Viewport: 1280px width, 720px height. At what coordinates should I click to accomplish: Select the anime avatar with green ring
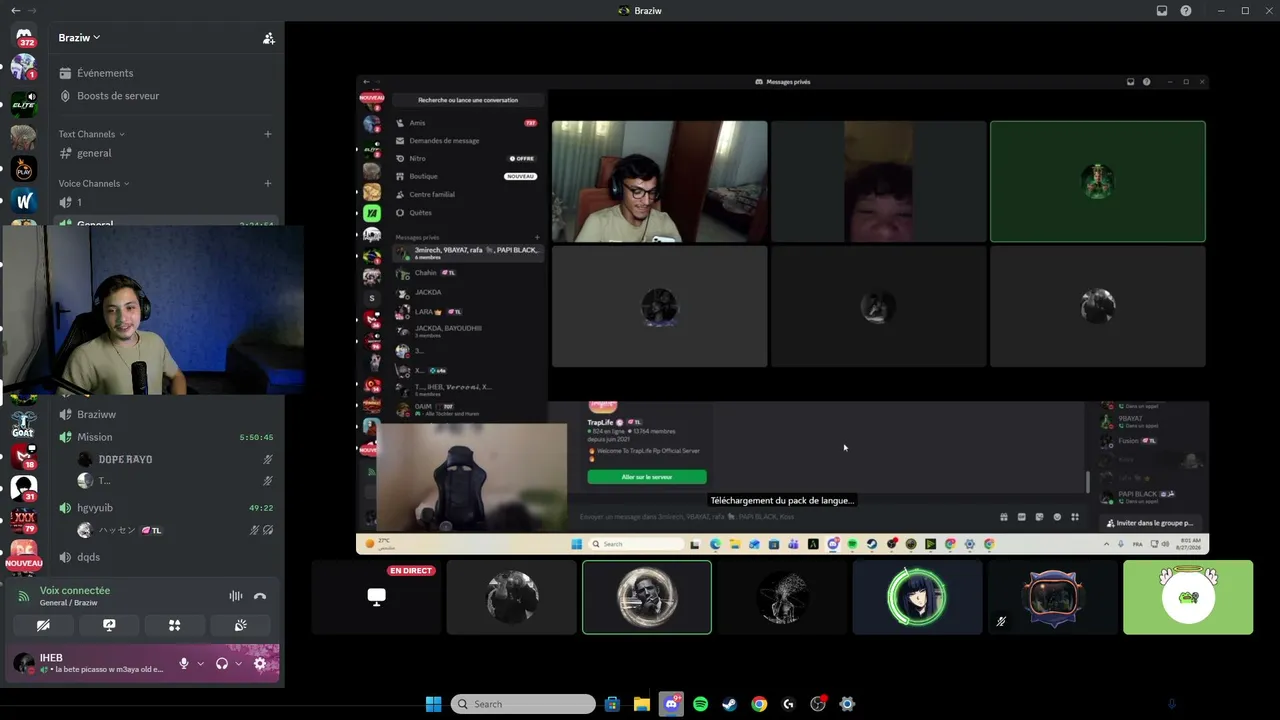(x=917, y=597)
